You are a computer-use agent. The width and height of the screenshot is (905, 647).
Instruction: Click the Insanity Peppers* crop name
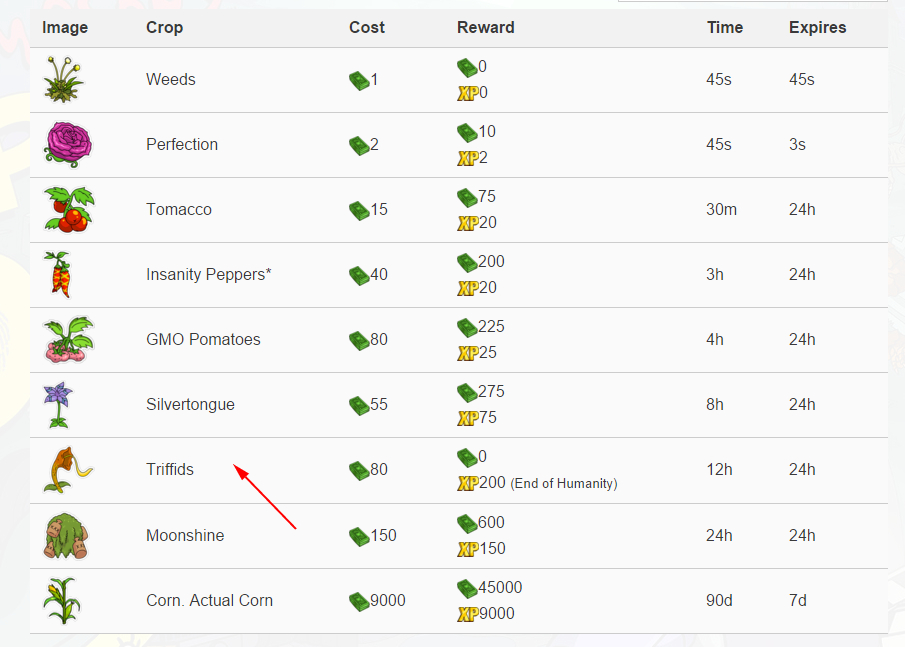pos(208,275)
